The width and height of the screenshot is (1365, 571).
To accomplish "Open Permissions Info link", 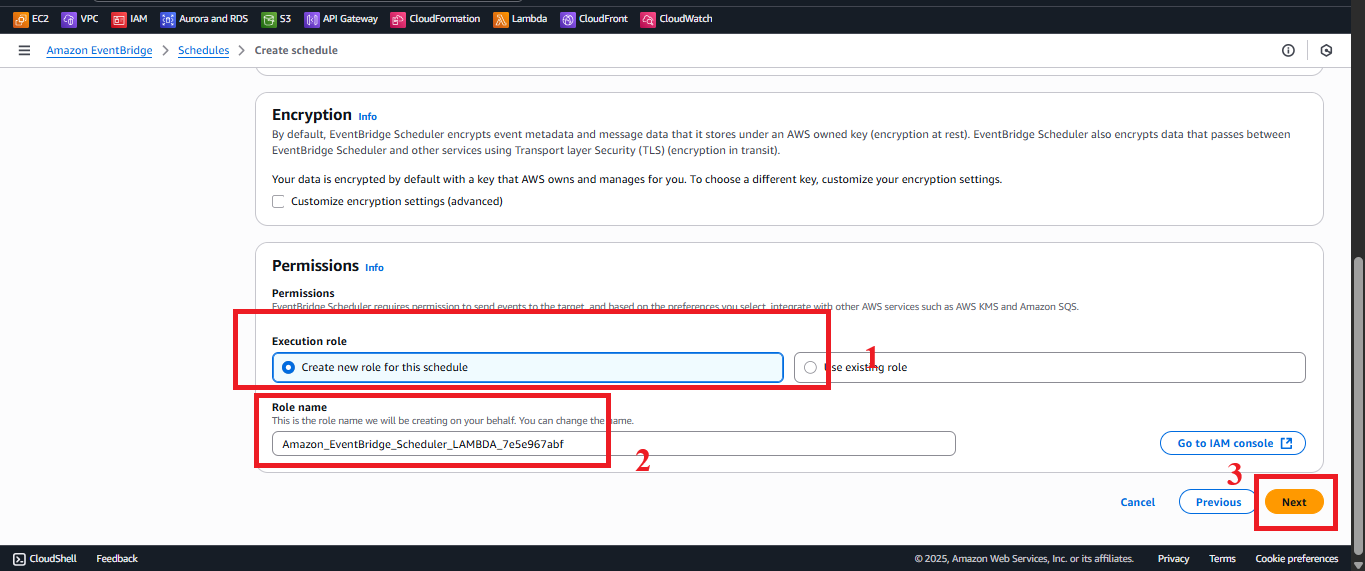I will (x=374, y=268).
